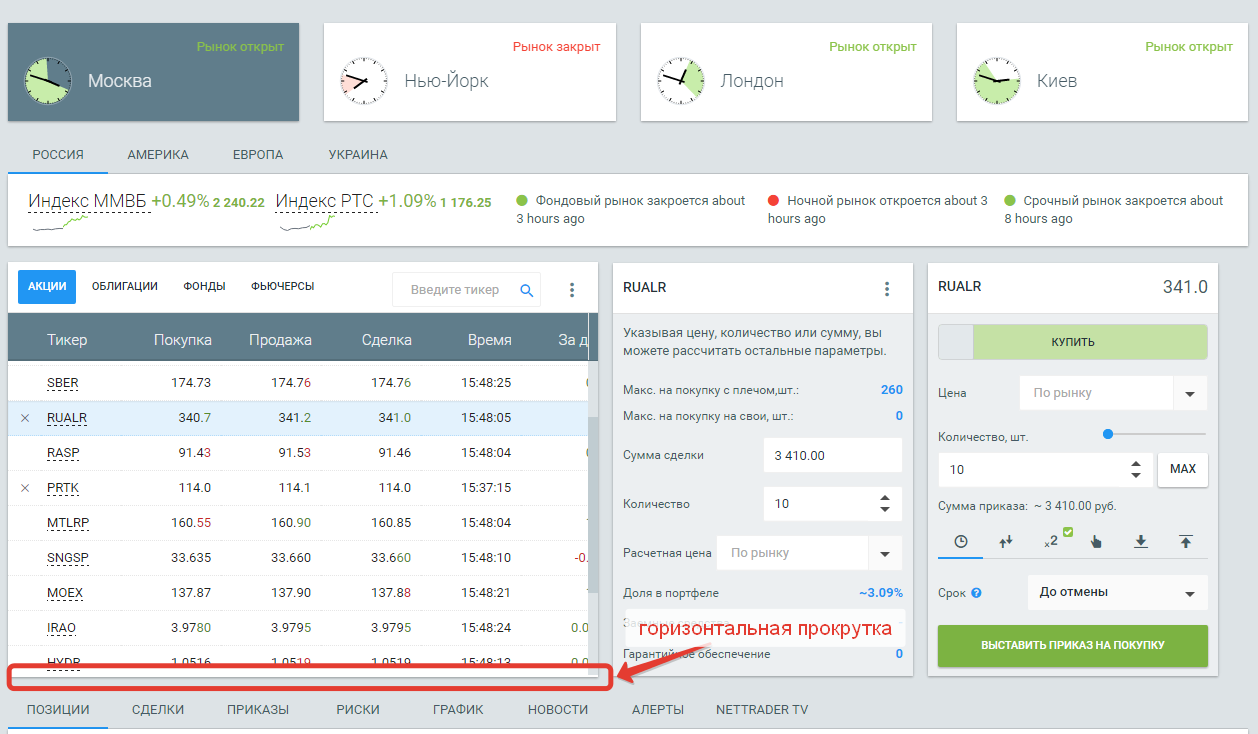Select the upload-arrow order type icon
The image size is (1258, 734).
click(1186, 541)
